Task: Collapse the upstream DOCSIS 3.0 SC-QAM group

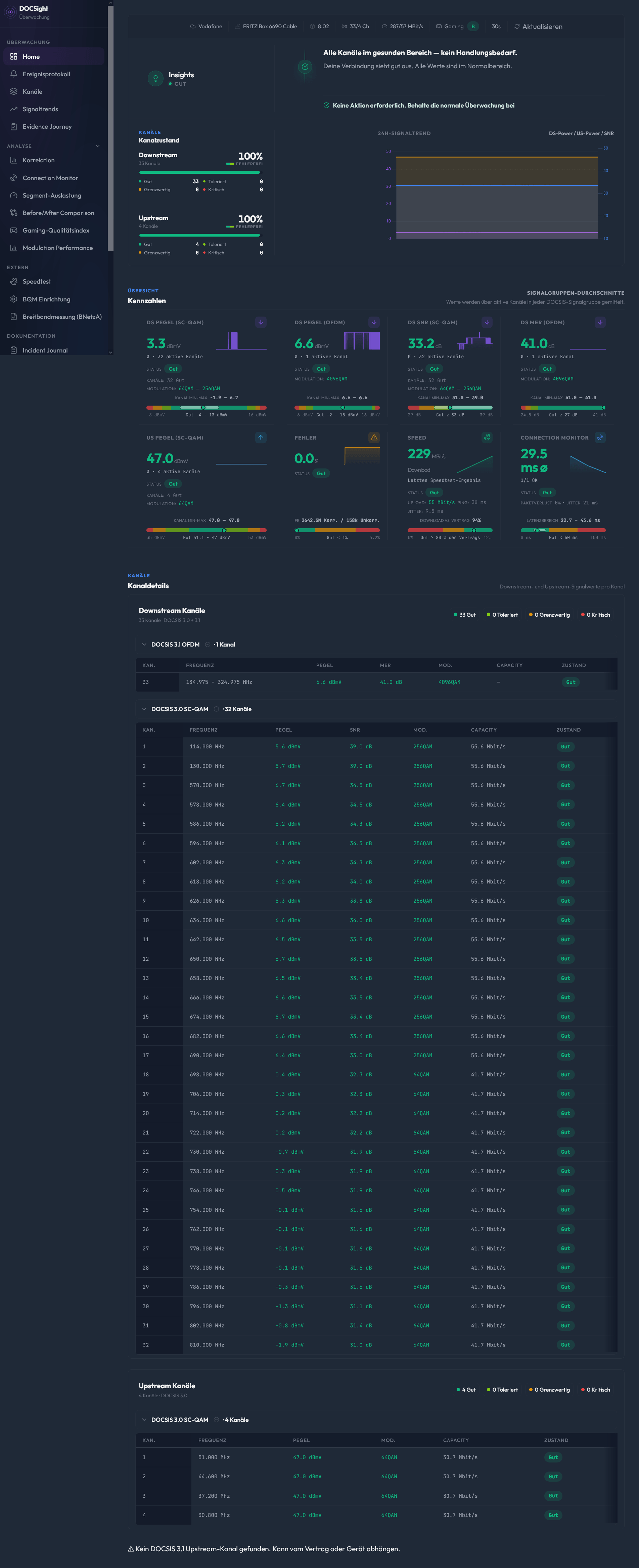Action: tap(144, 1419)
